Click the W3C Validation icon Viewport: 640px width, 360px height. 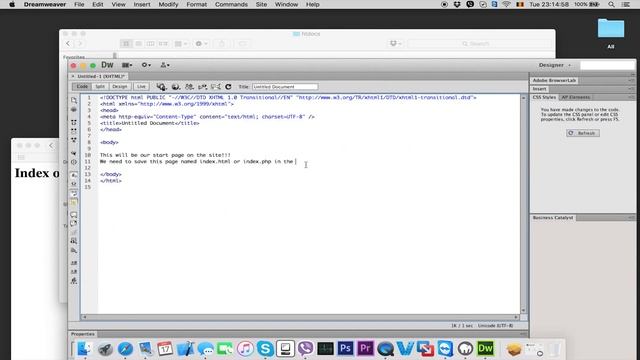coord(202,87)
